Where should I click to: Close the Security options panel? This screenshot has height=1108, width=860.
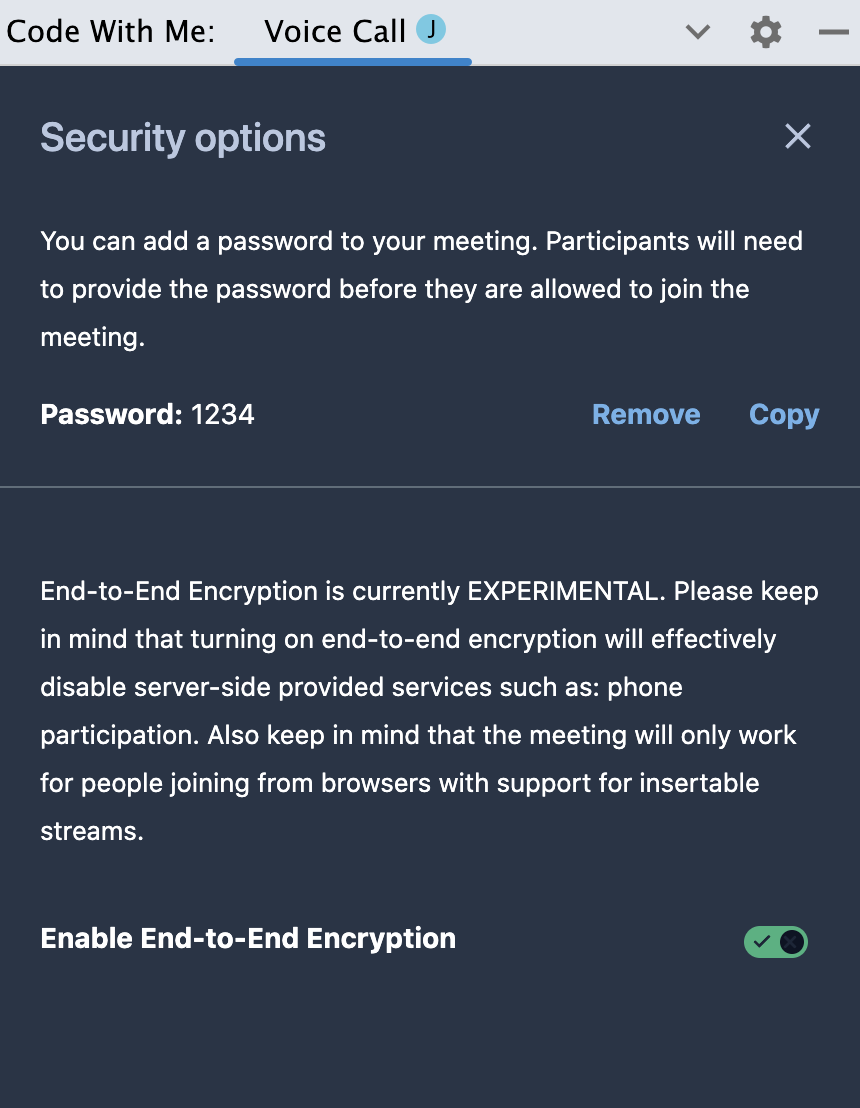click(798, 136)
